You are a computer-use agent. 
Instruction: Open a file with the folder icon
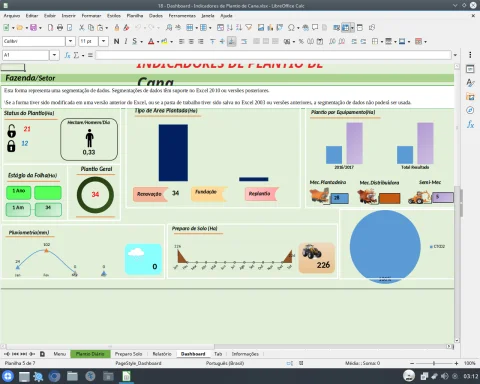click(x=20, y=28)
